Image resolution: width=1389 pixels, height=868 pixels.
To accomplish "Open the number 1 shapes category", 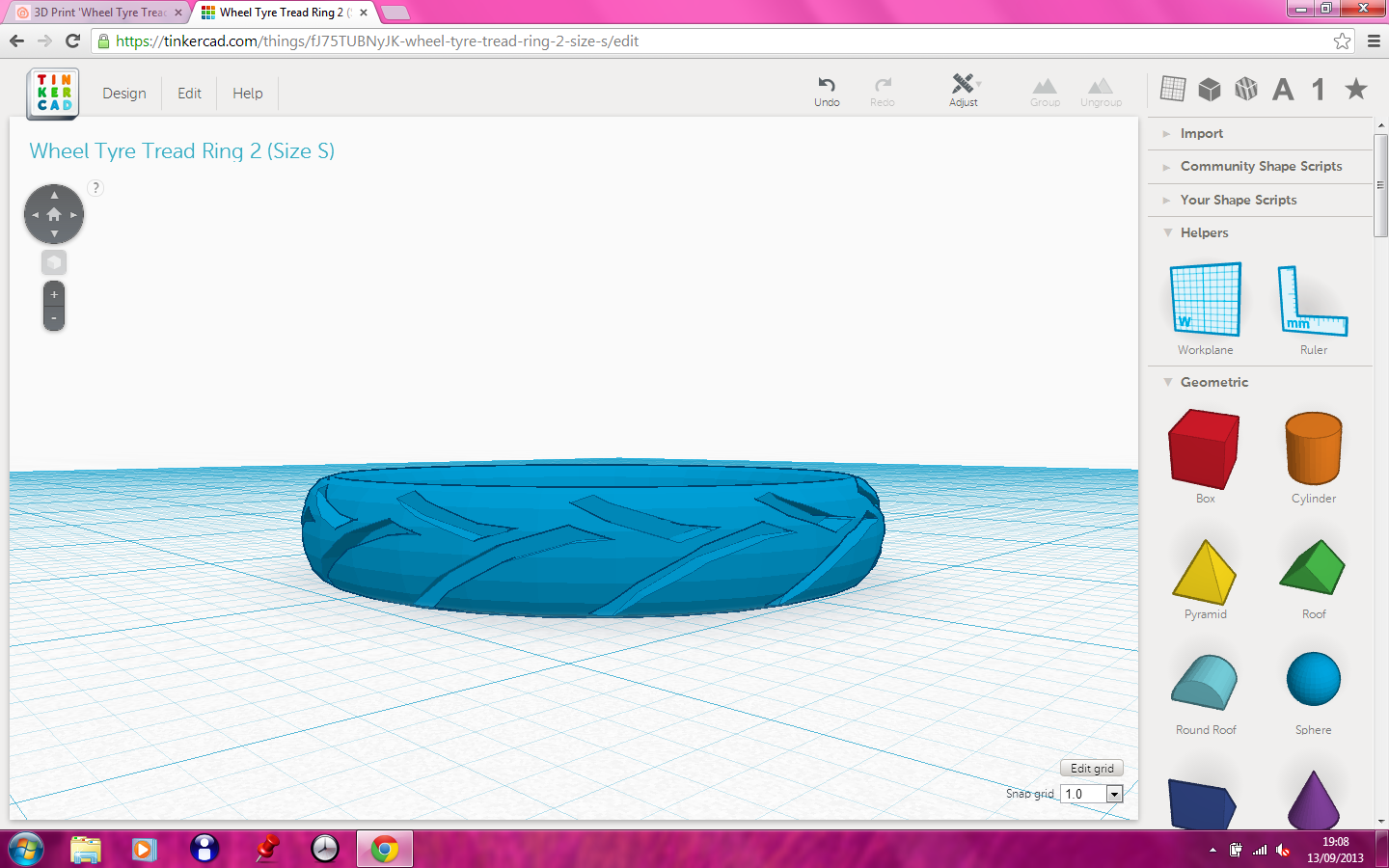I will click(x=1318, y=90).
